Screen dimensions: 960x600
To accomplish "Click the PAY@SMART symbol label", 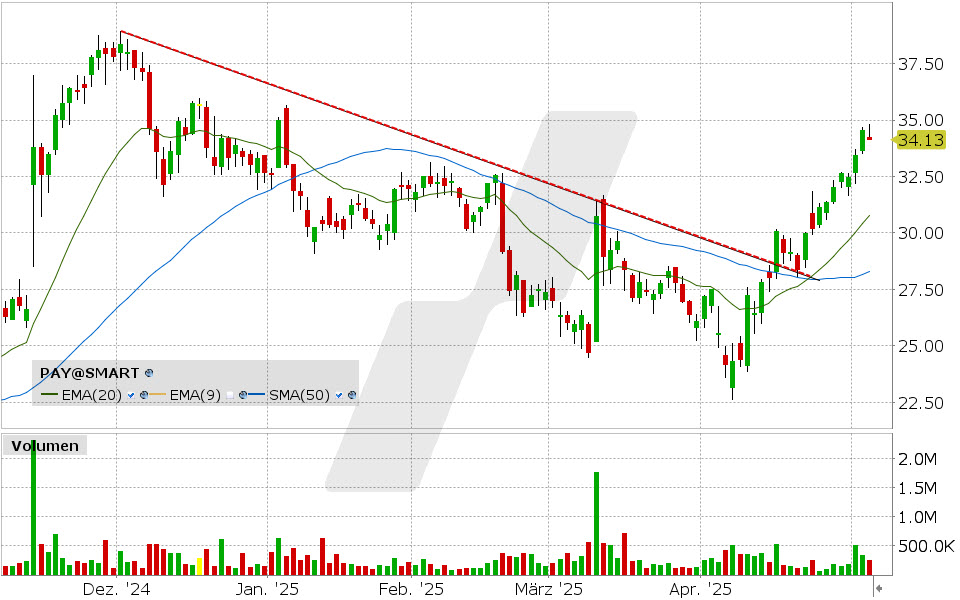I will coord(89,373).
